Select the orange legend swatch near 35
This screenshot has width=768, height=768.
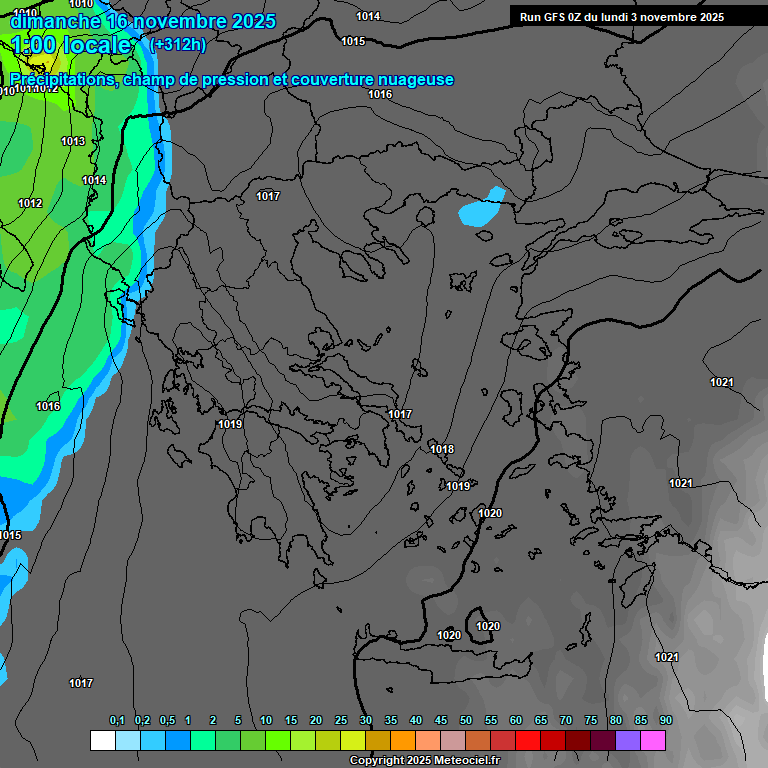coord(403,740)
